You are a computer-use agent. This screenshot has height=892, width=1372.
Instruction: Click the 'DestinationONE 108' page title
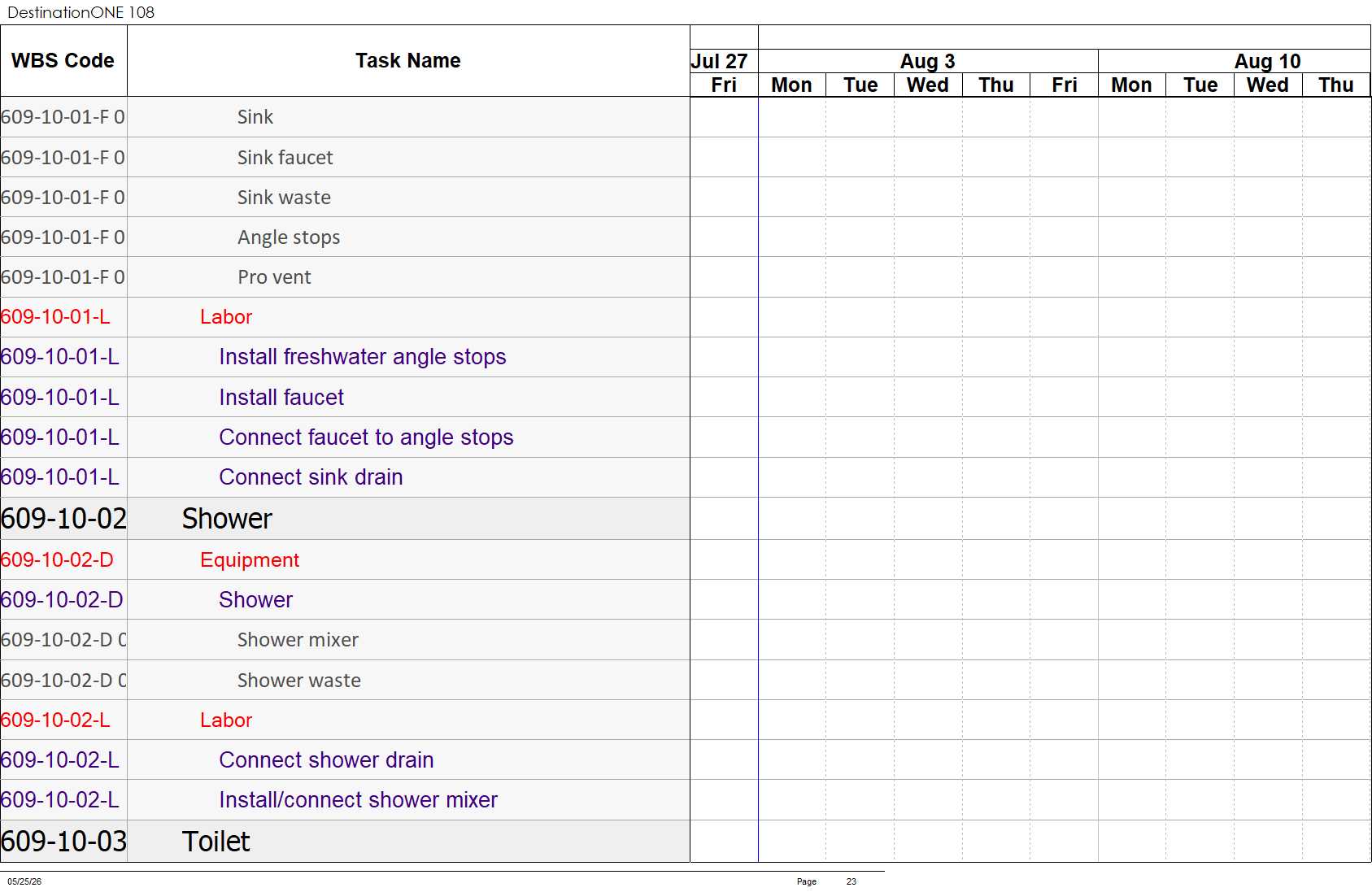[81, 12]
